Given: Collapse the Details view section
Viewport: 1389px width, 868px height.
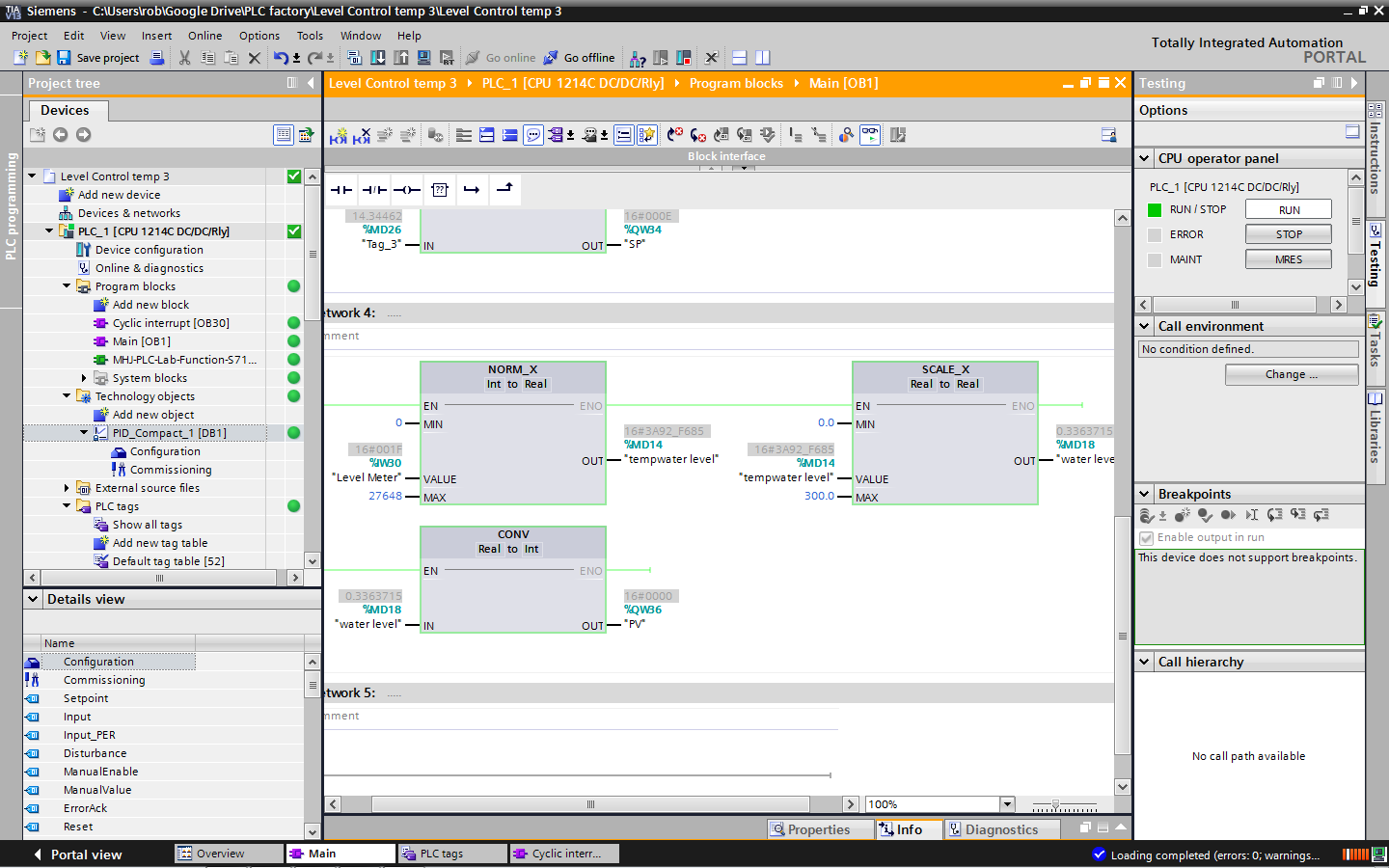Looking at the screenshot, I should 33,599.
